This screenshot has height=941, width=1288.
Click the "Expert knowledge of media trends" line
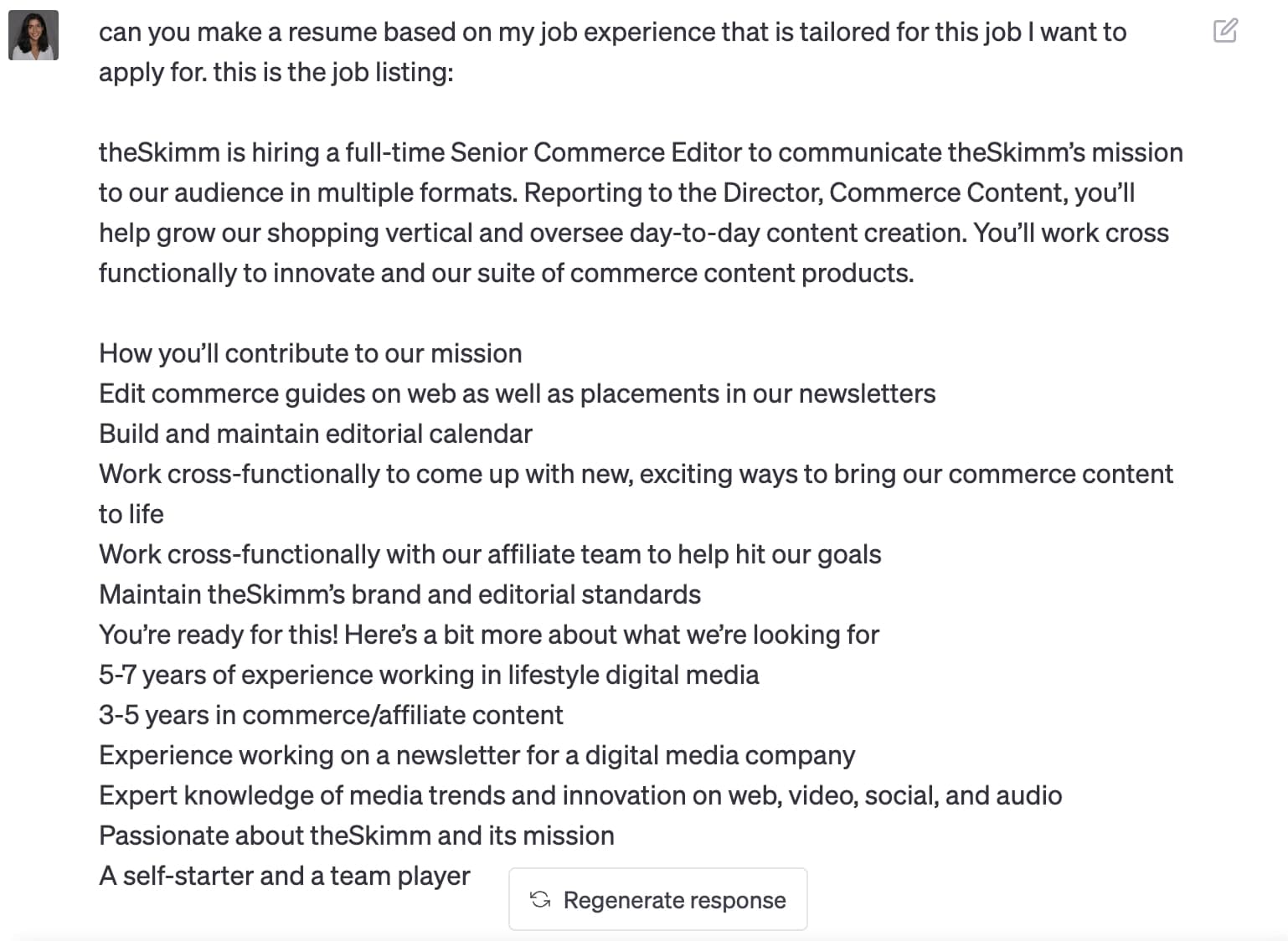pos(580,796)
